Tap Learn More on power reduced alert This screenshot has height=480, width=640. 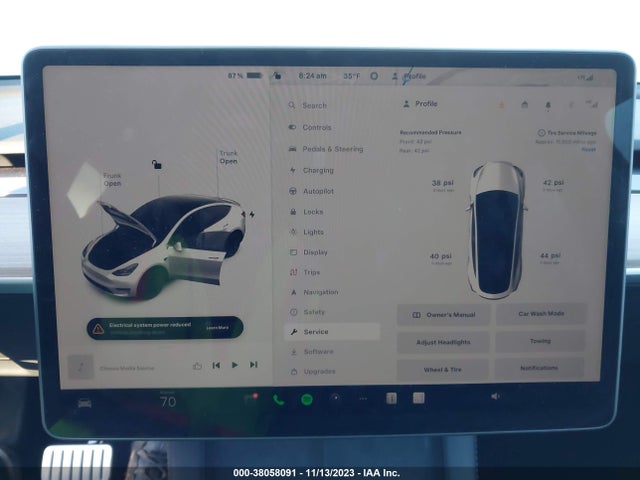218,328
